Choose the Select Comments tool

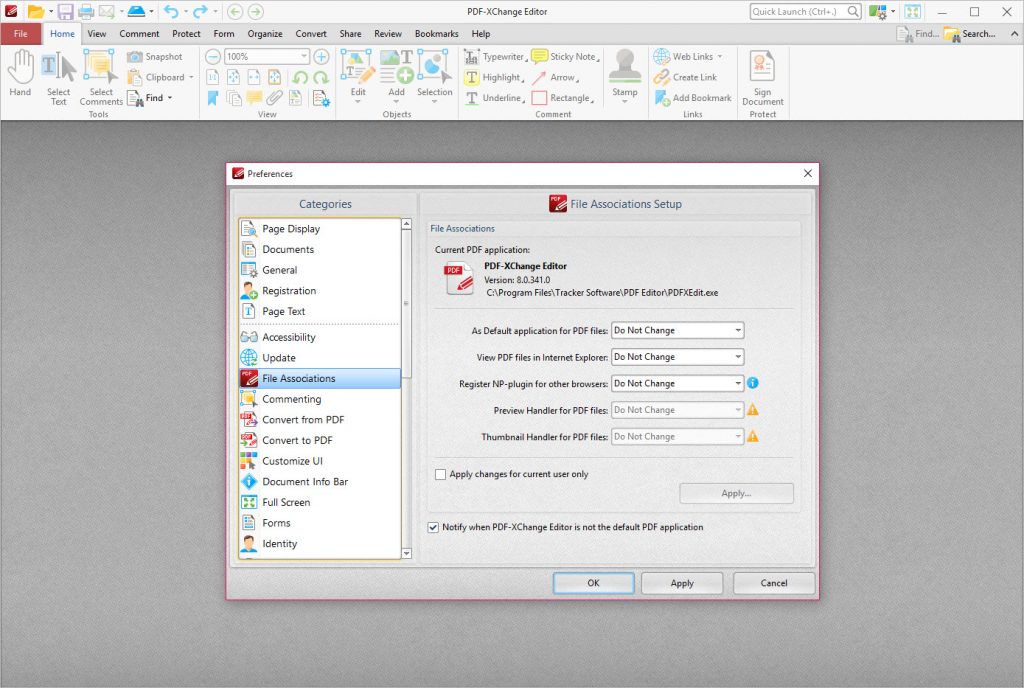[x=101, y=78]
